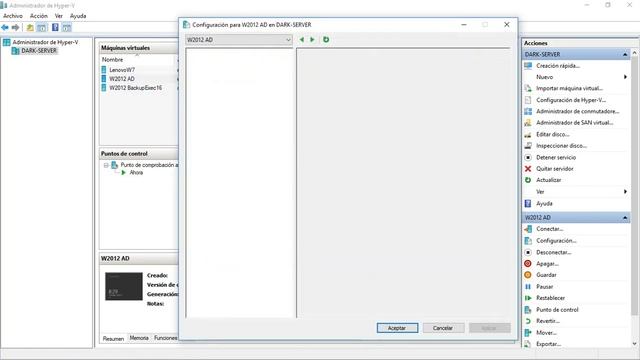Click Ayuda icon in Acciones panel
The width and height of the screenshot is (640, 360).
528,203
